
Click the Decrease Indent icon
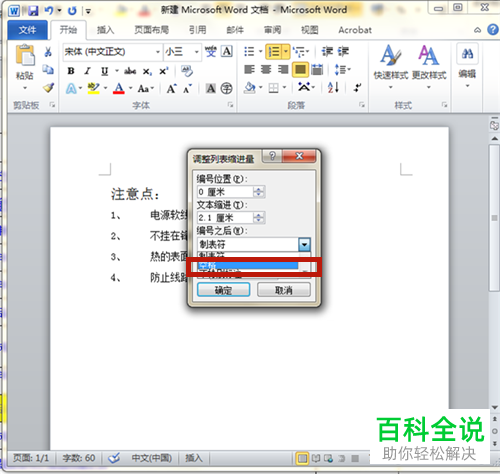click(x=327, y=52)
